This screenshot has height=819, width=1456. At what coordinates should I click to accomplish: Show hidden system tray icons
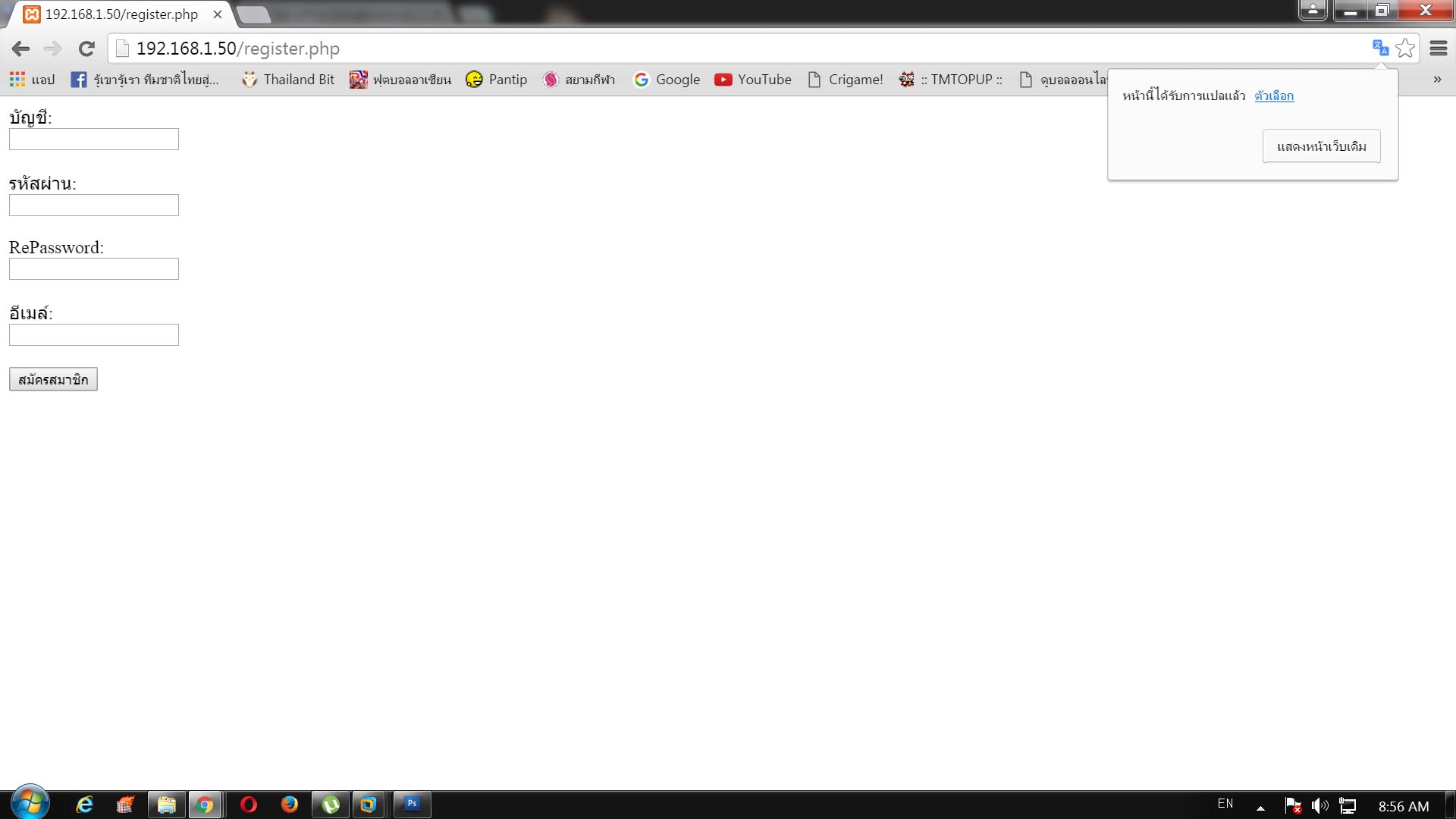coord(1260,808)
